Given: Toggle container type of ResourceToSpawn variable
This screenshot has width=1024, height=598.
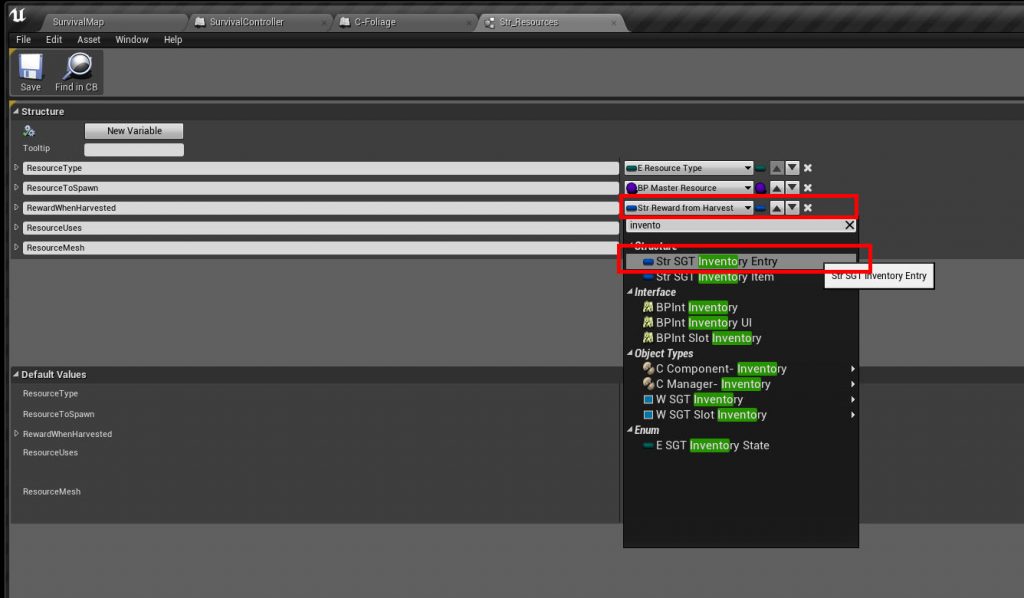Looking at the screenshot, I should [761, 188].
